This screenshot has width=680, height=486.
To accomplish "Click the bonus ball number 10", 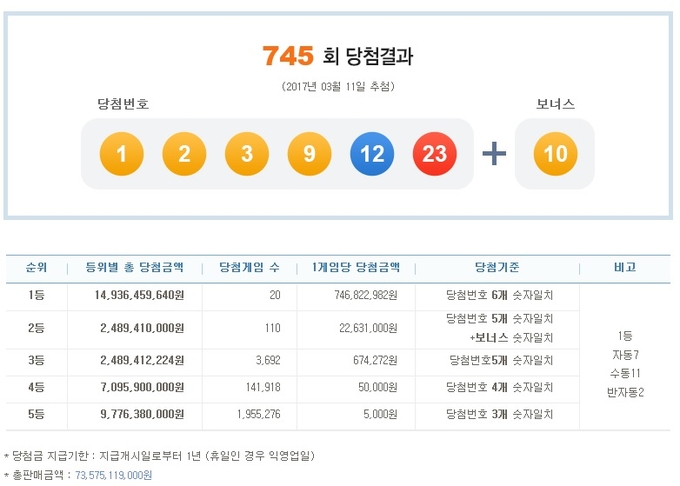I will tap(554, 154).
